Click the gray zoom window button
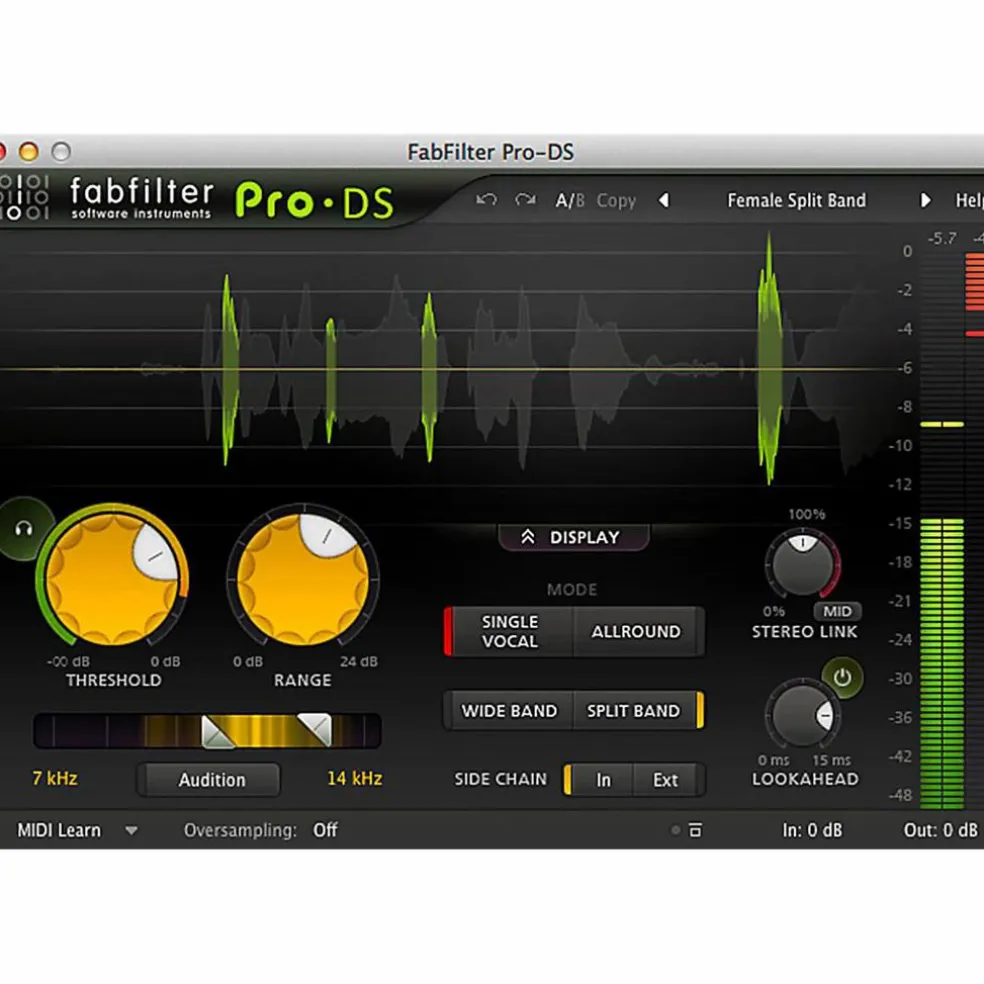 tap(61, 151)
